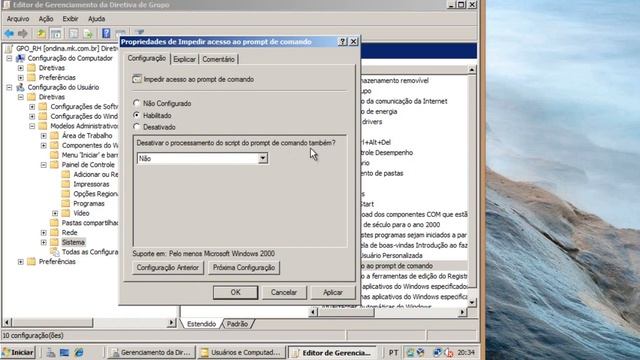Collapse the Configuração do Computador node
The image size is (640, 360).
(x=9, y=58)
